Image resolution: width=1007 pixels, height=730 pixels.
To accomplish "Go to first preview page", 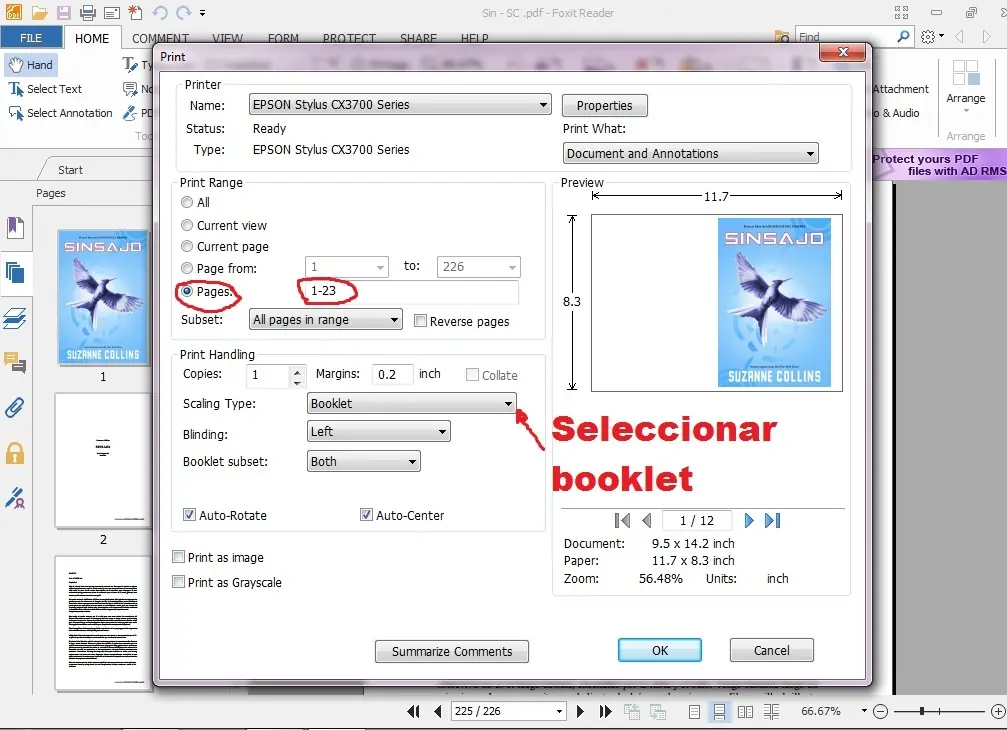I will 622,520.
